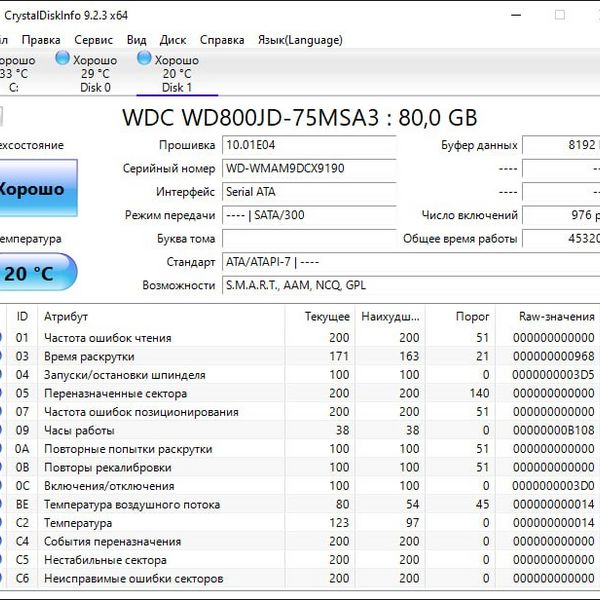Image resolution: width=600 pixels, height=600 pixels.
Task: Click worst value 163 for Время раскрутки
Action: tap(409, 356)
